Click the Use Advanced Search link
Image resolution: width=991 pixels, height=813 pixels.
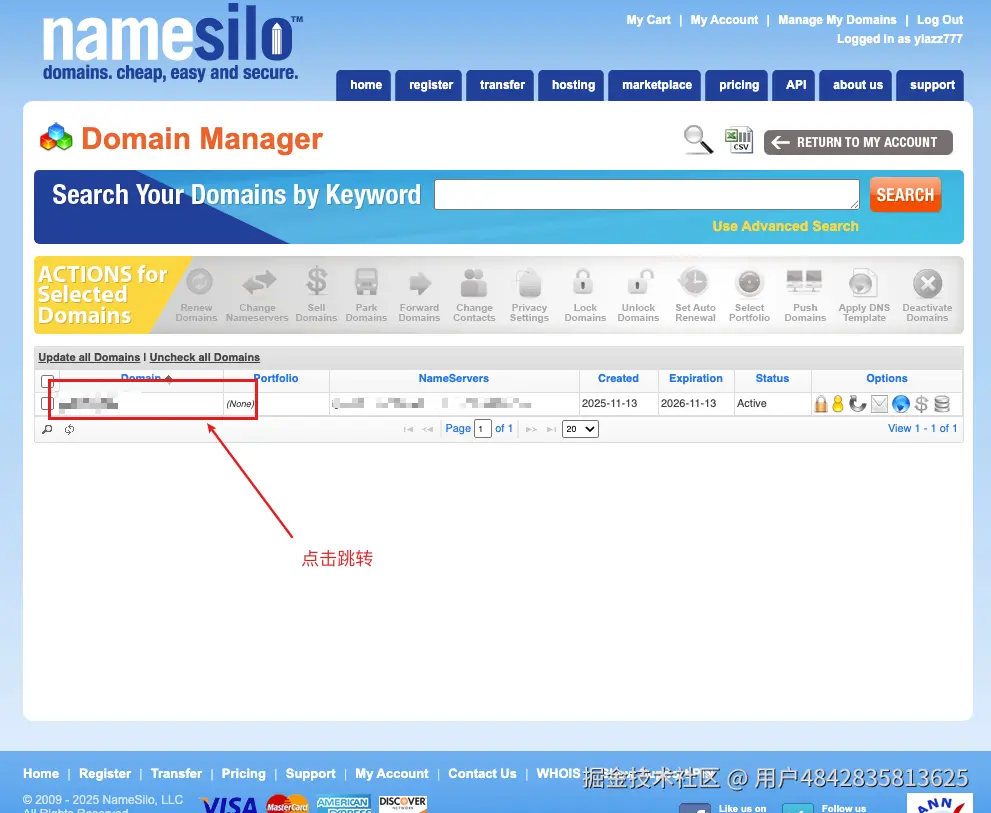(x=785, y=226)
